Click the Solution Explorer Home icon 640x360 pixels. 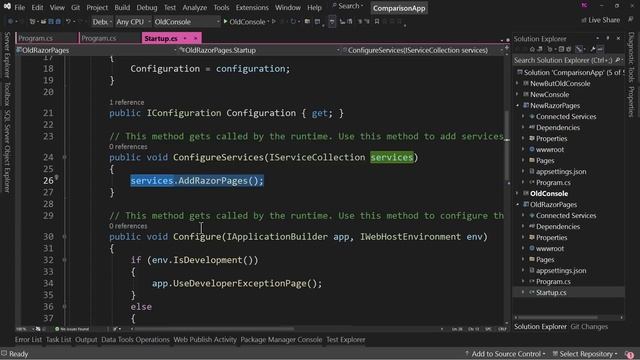pos(532,49)
